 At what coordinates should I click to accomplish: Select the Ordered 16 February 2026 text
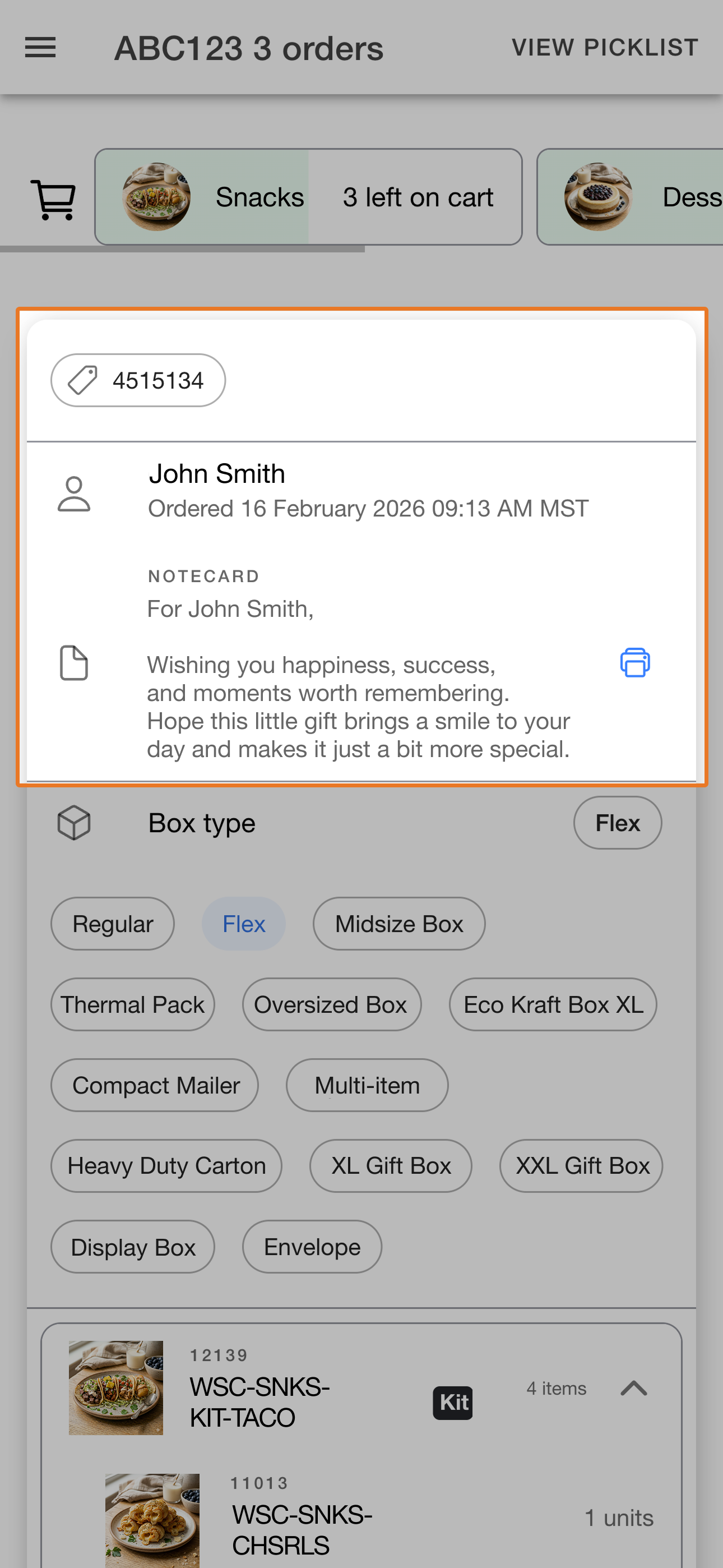coord(368,508)
